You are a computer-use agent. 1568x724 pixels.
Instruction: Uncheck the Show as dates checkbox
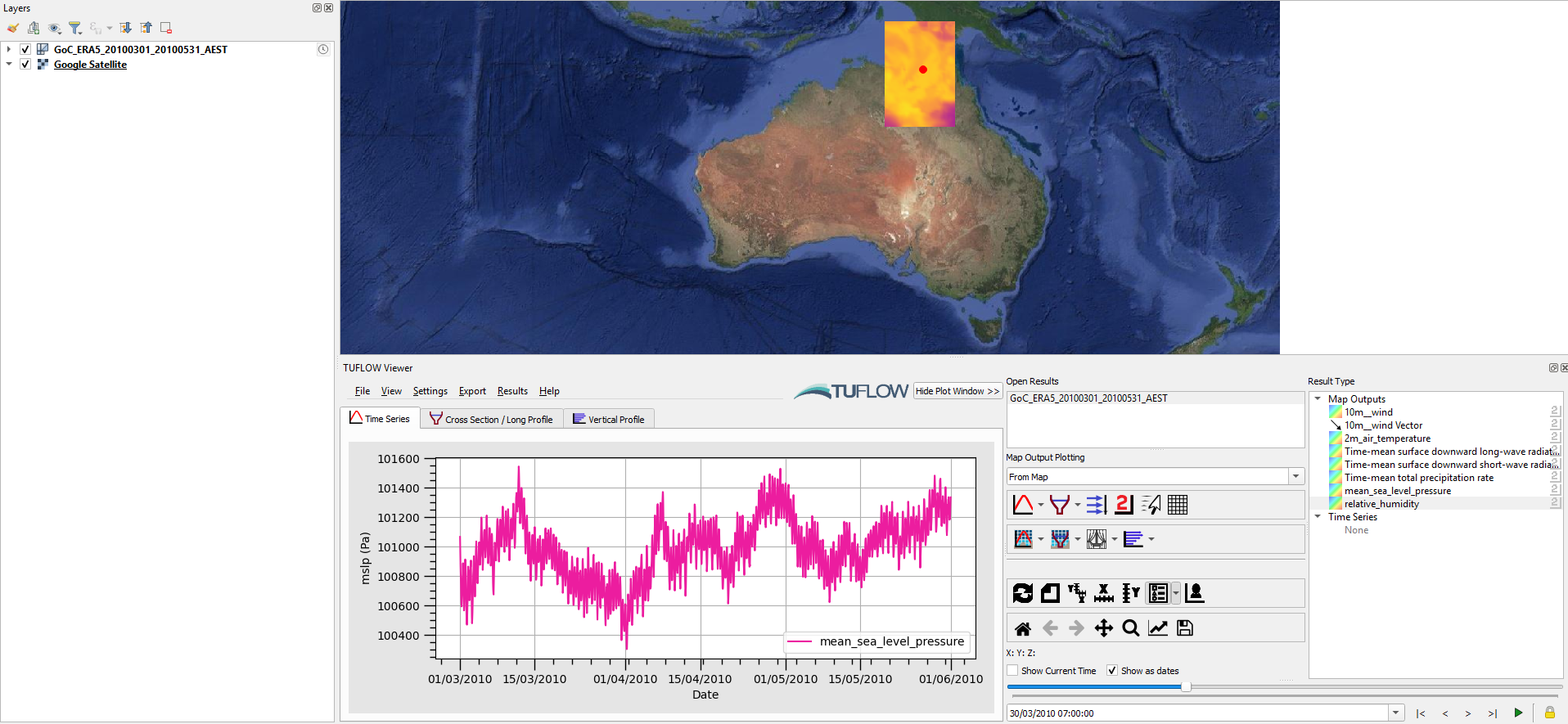(1112, 671)
